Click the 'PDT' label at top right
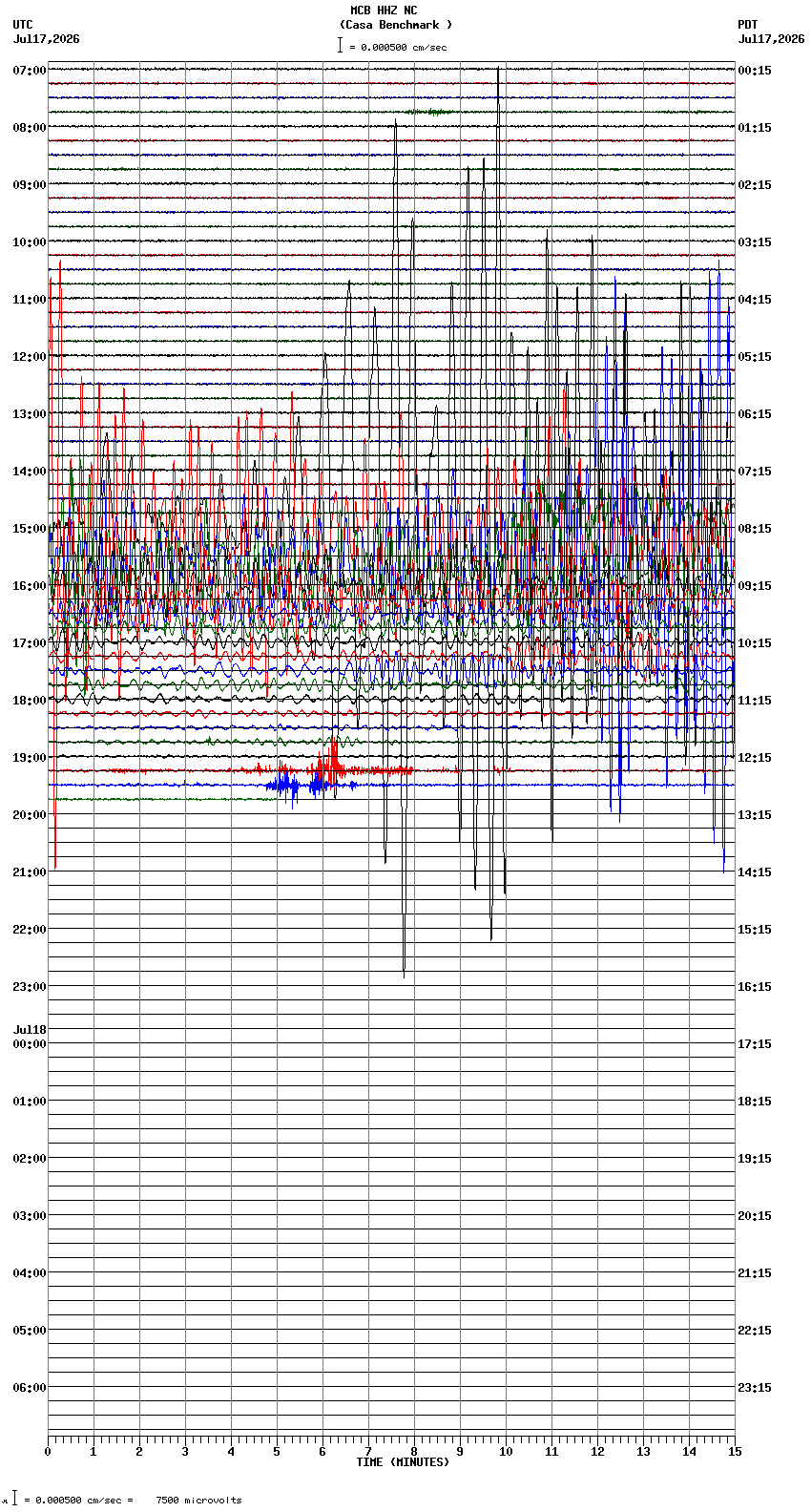Image resolution: width=811 pixels, height=1512 pixels. (748, 25)
